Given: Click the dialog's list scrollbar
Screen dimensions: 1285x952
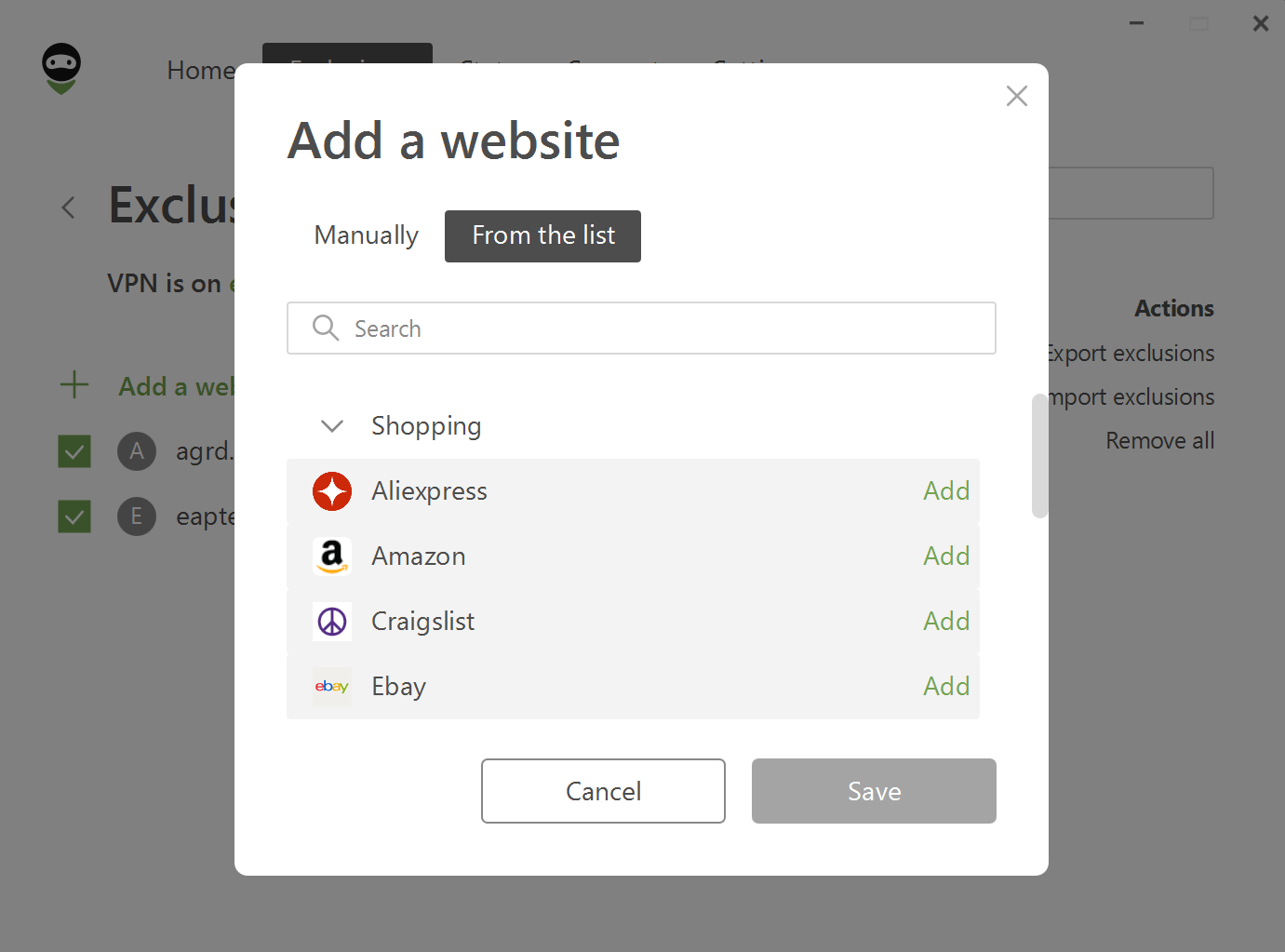Looking at the screenshot, I should [x=1039, y=456].
